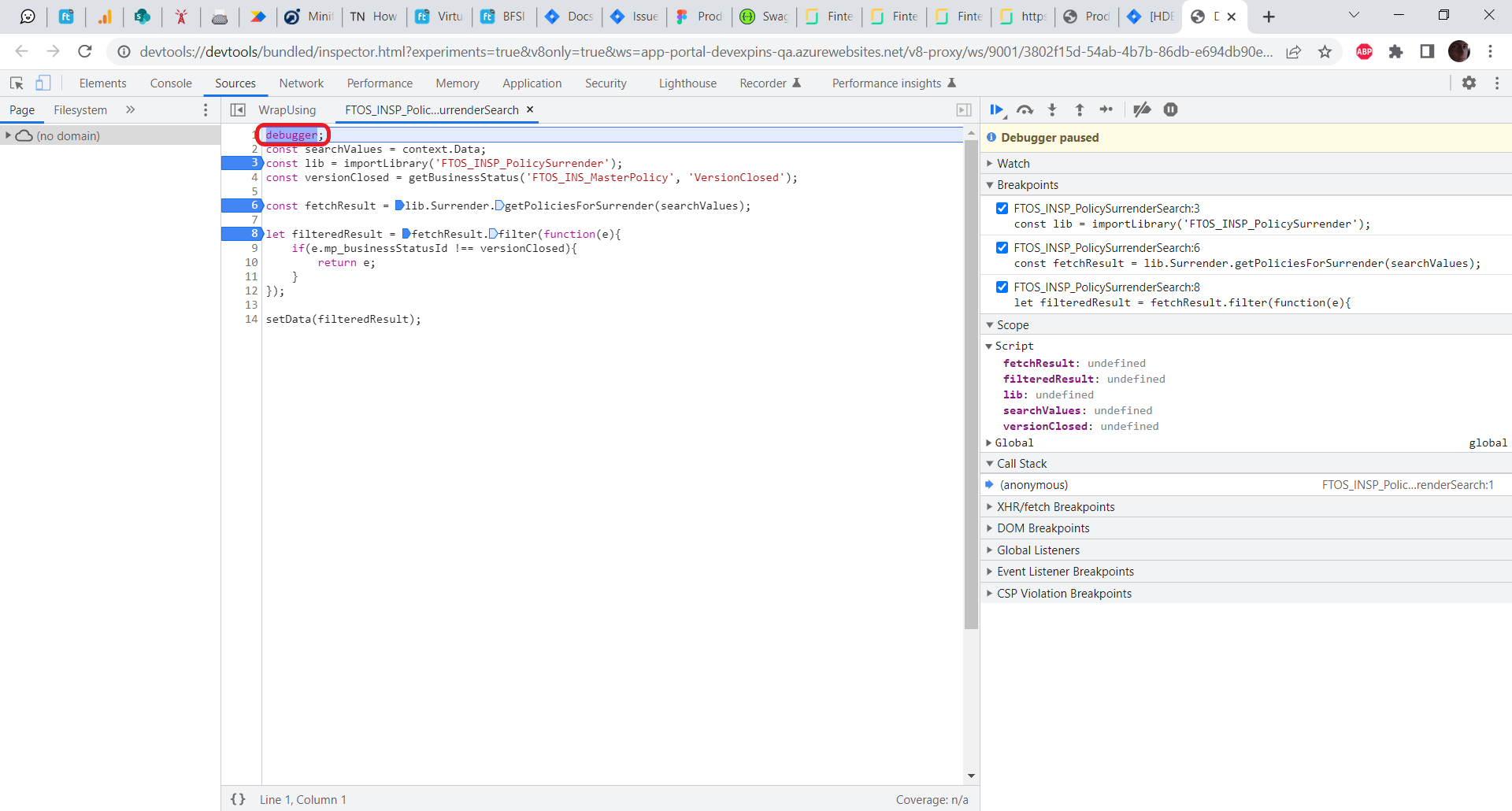Viewport: 1512px width, 811px height.
Task: Pretty print the source code
Action: click(x=238, y=799)
